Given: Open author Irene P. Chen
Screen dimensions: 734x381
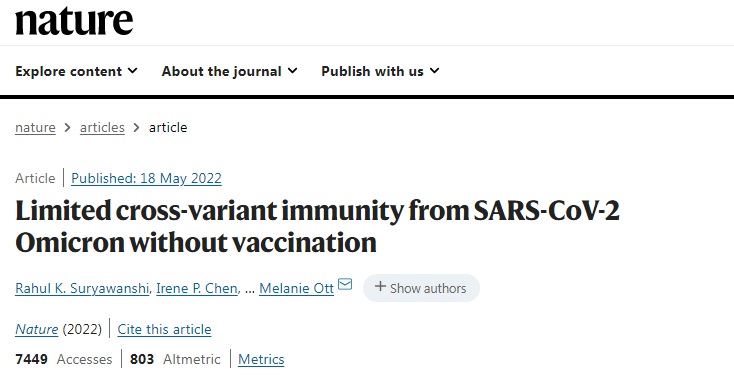Looking at the screenshot, I should point(197,288).
